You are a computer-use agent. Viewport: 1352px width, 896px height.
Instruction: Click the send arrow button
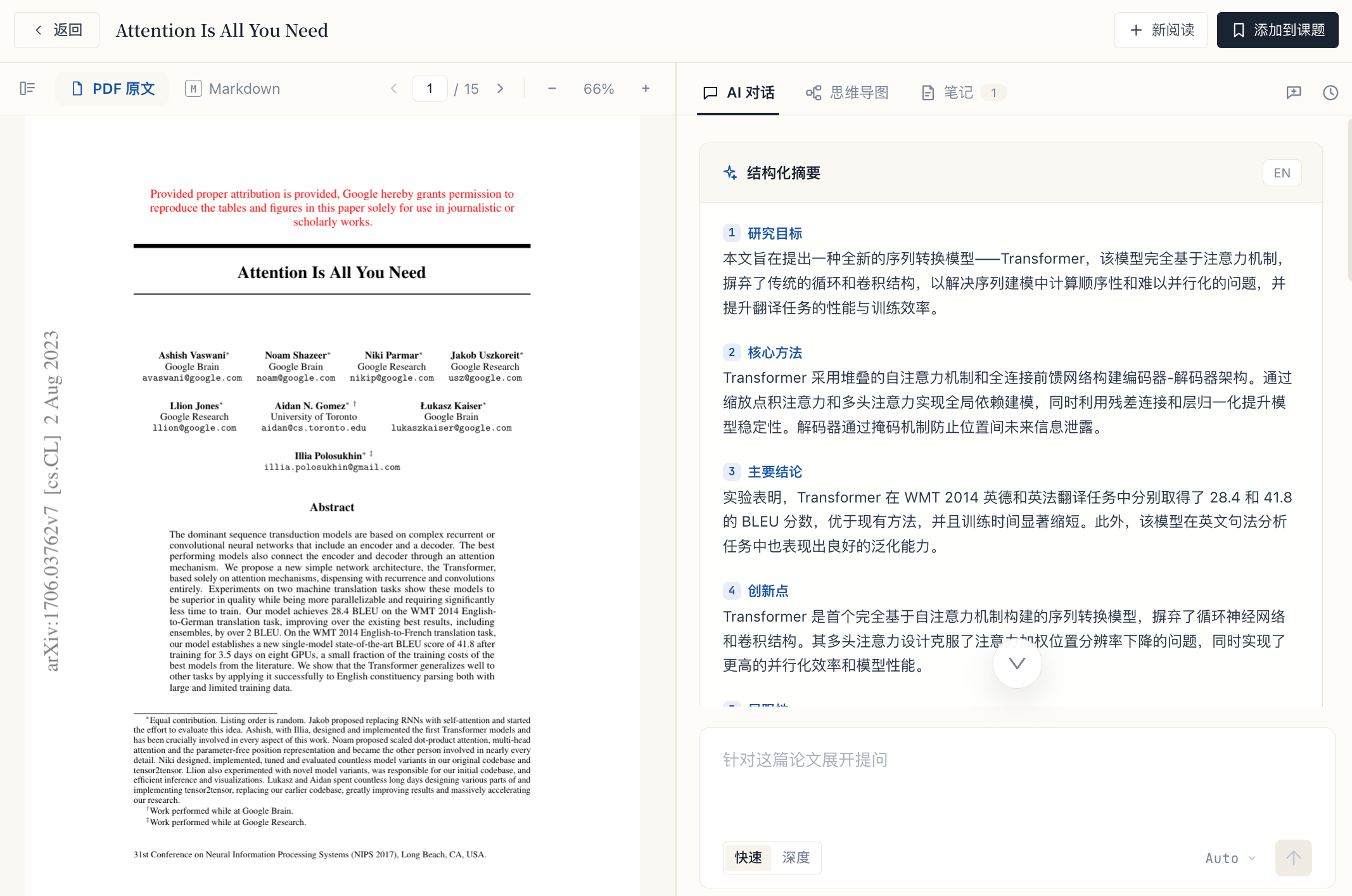(x=1294, y=858)
